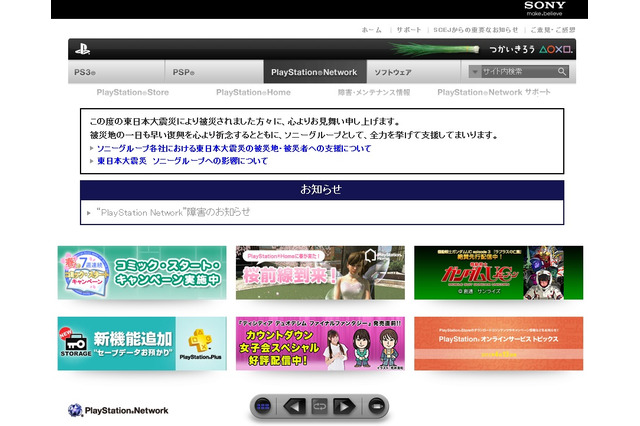
Task: Click the お知らせ header bar
Action: [x=322, y=190]
